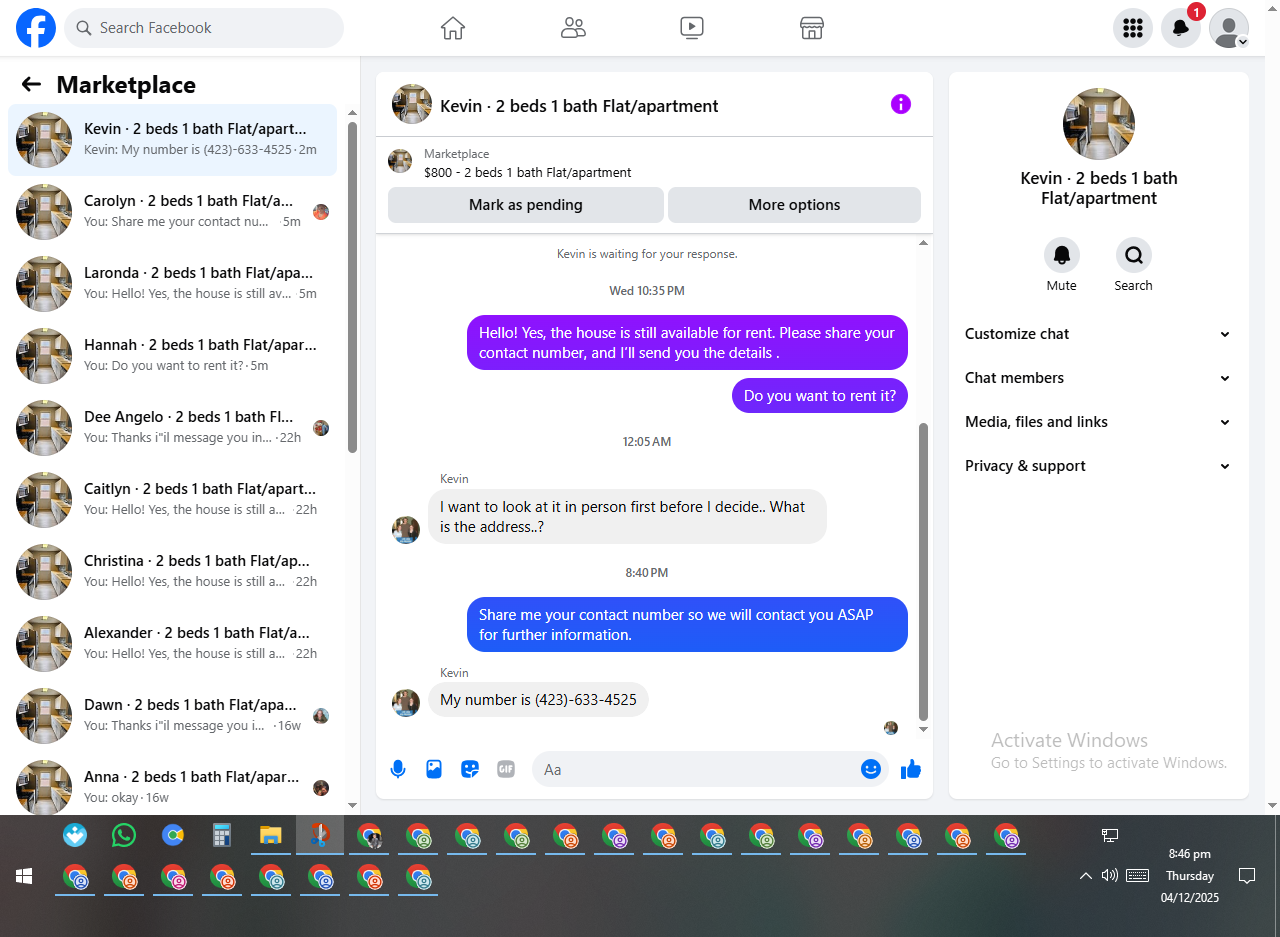Viewport: 1280px width, 937px height.
Task: Click large listing thumbnail in right panel
Action: 1099,124
